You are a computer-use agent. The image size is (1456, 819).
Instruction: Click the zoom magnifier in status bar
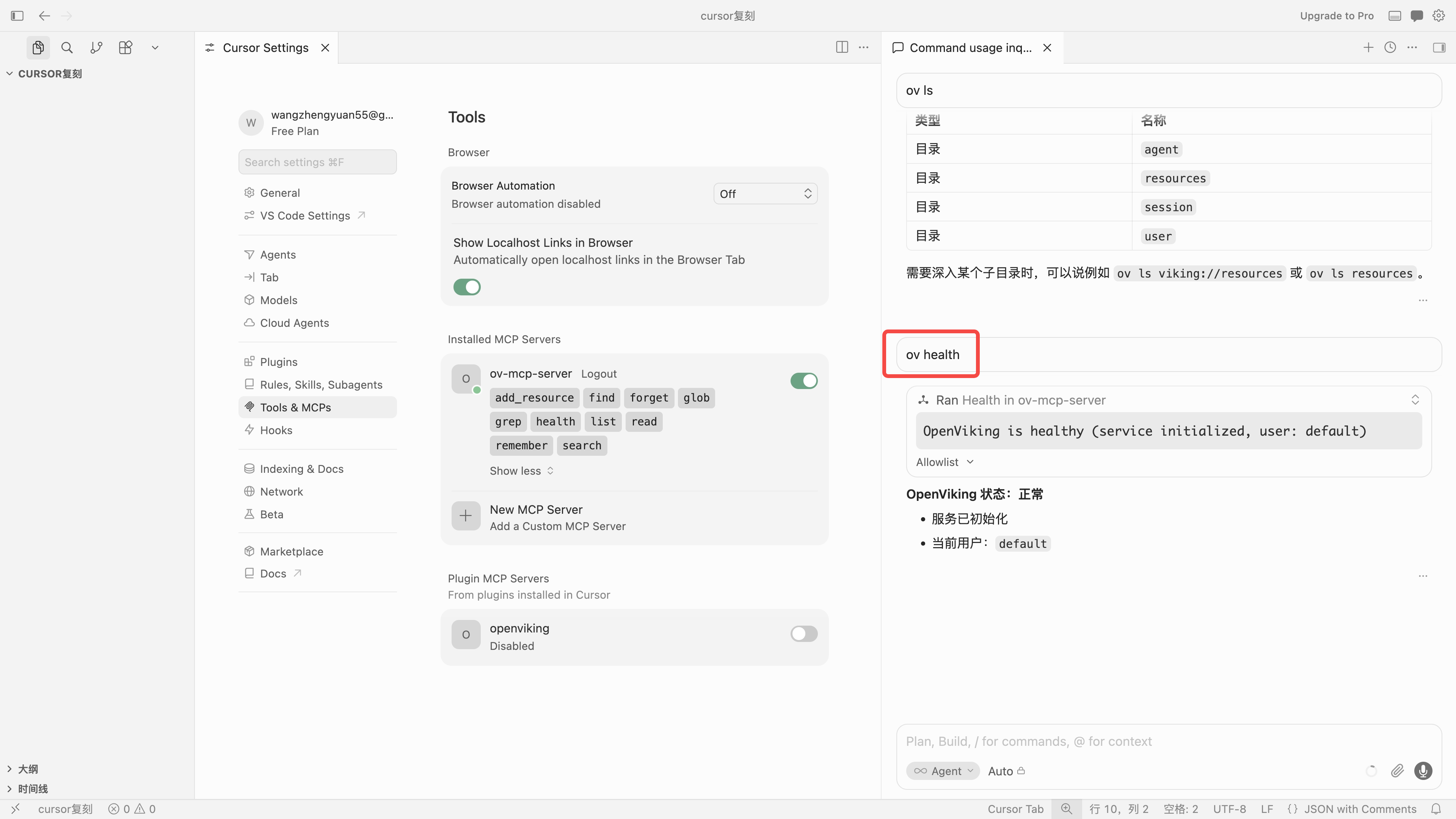click(1067, 809)
